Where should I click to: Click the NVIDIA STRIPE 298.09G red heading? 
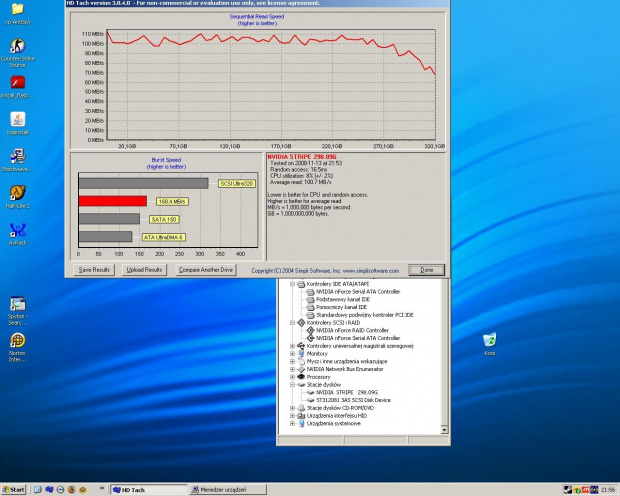tap(302, 157)
